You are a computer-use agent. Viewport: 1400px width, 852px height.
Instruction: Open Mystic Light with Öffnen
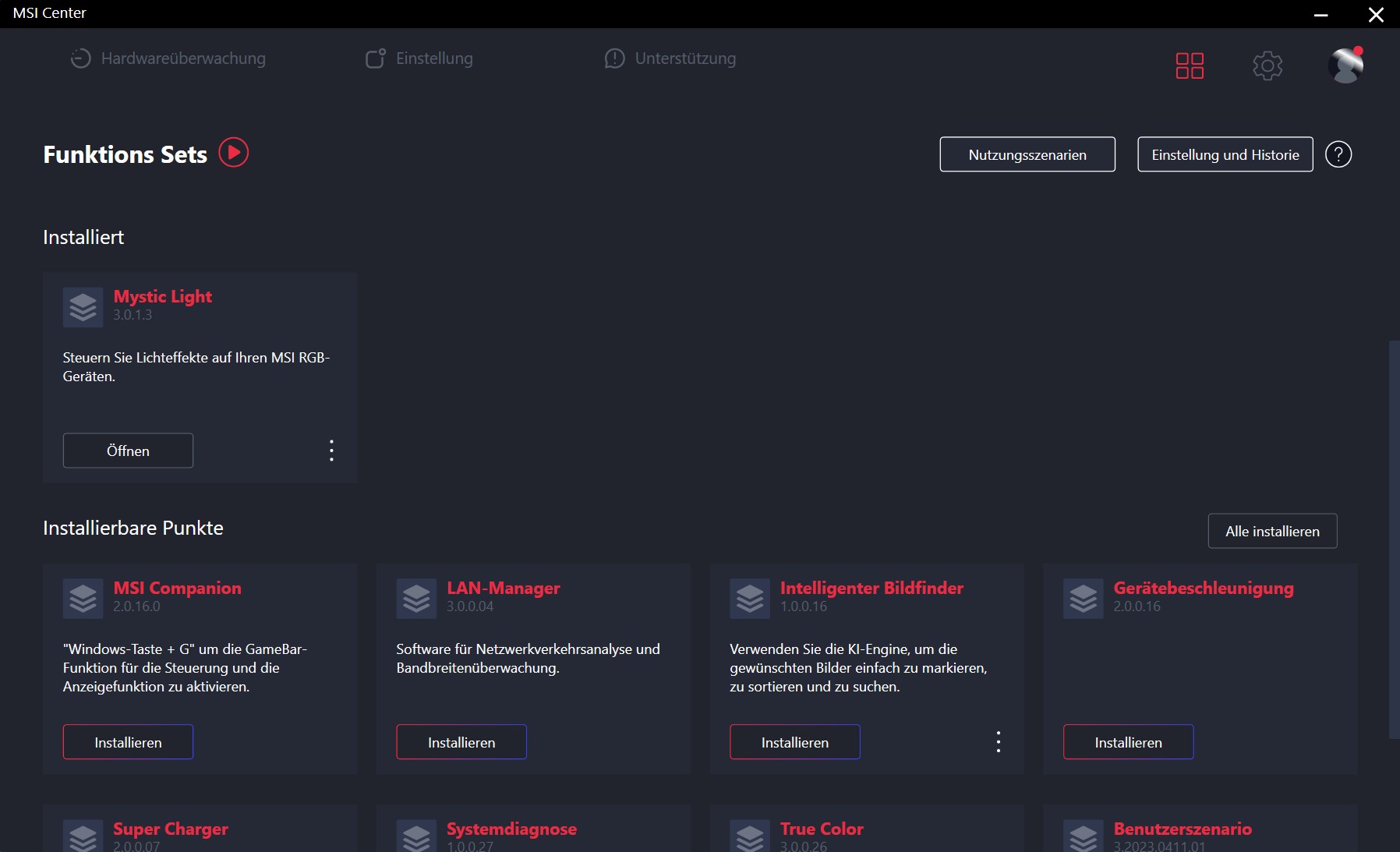[128, 451]
